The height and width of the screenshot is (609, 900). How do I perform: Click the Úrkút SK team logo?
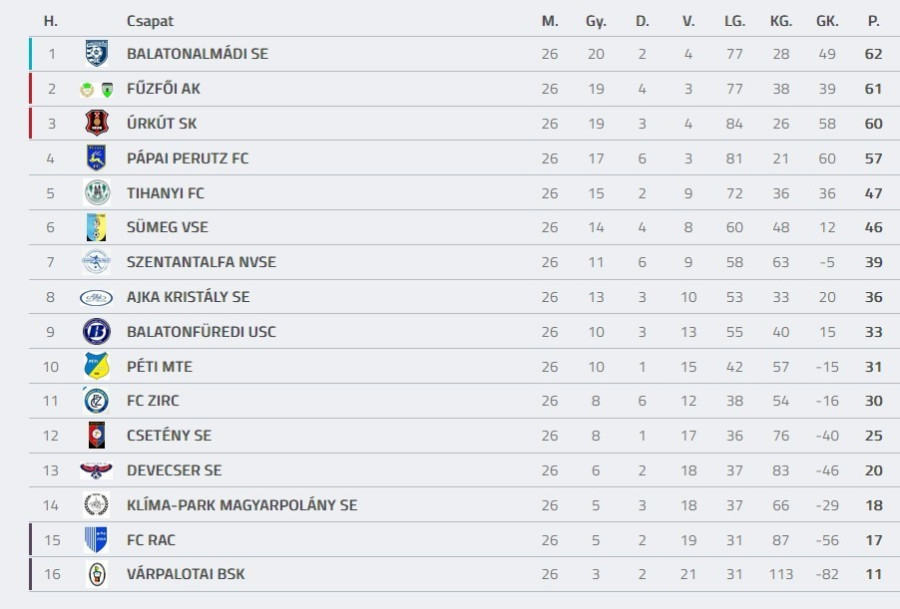pyautogui.click(x=96, y=123)
